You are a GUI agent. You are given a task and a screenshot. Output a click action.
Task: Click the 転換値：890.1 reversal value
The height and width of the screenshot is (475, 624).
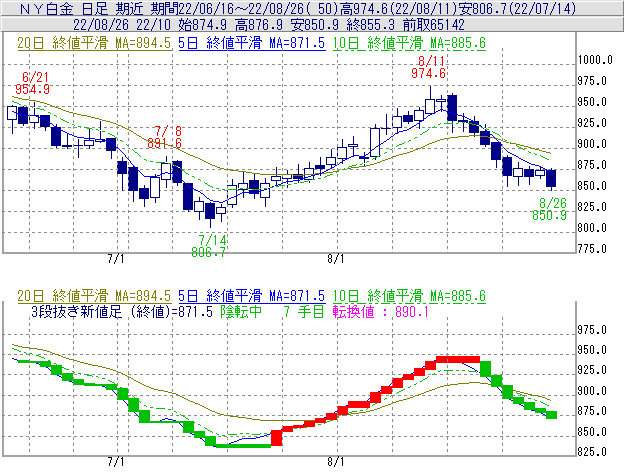(381, 311)
